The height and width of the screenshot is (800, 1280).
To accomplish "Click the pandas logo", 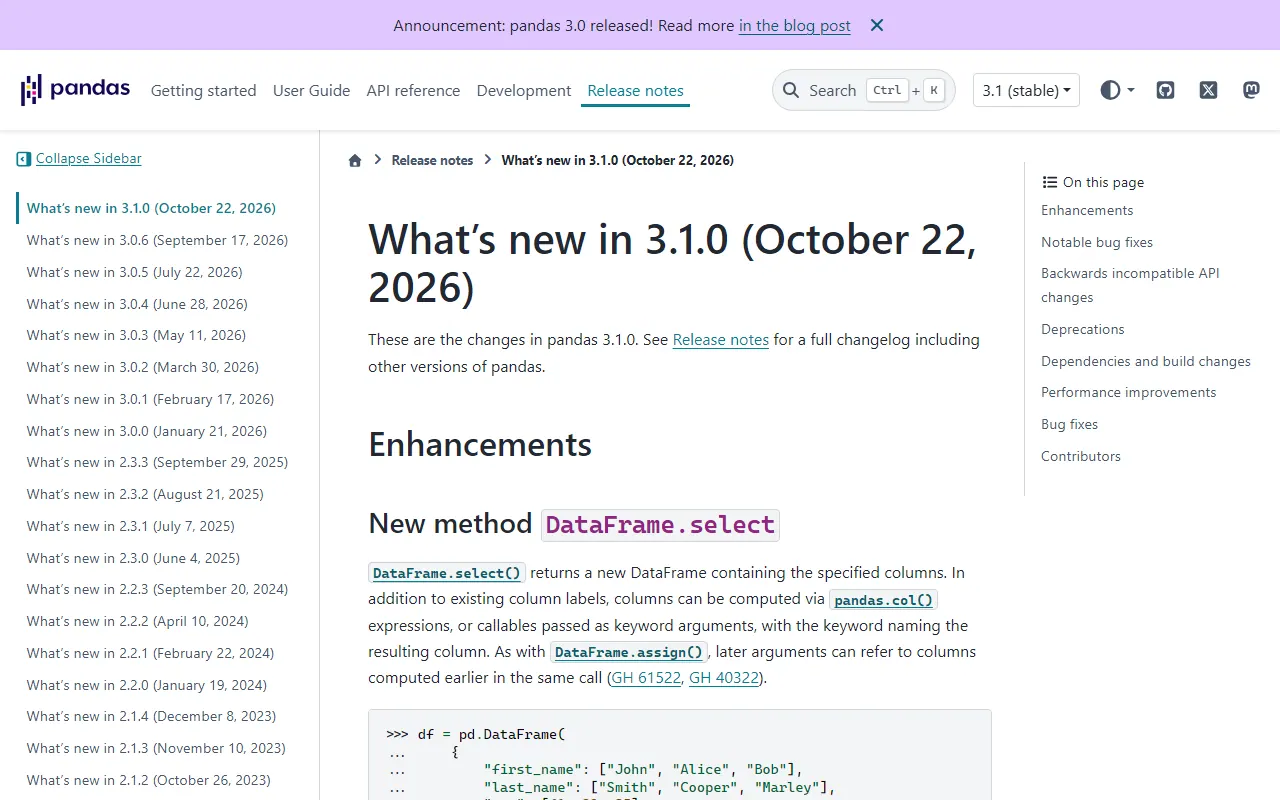I will pyautogui.click(x=75, y=90).
